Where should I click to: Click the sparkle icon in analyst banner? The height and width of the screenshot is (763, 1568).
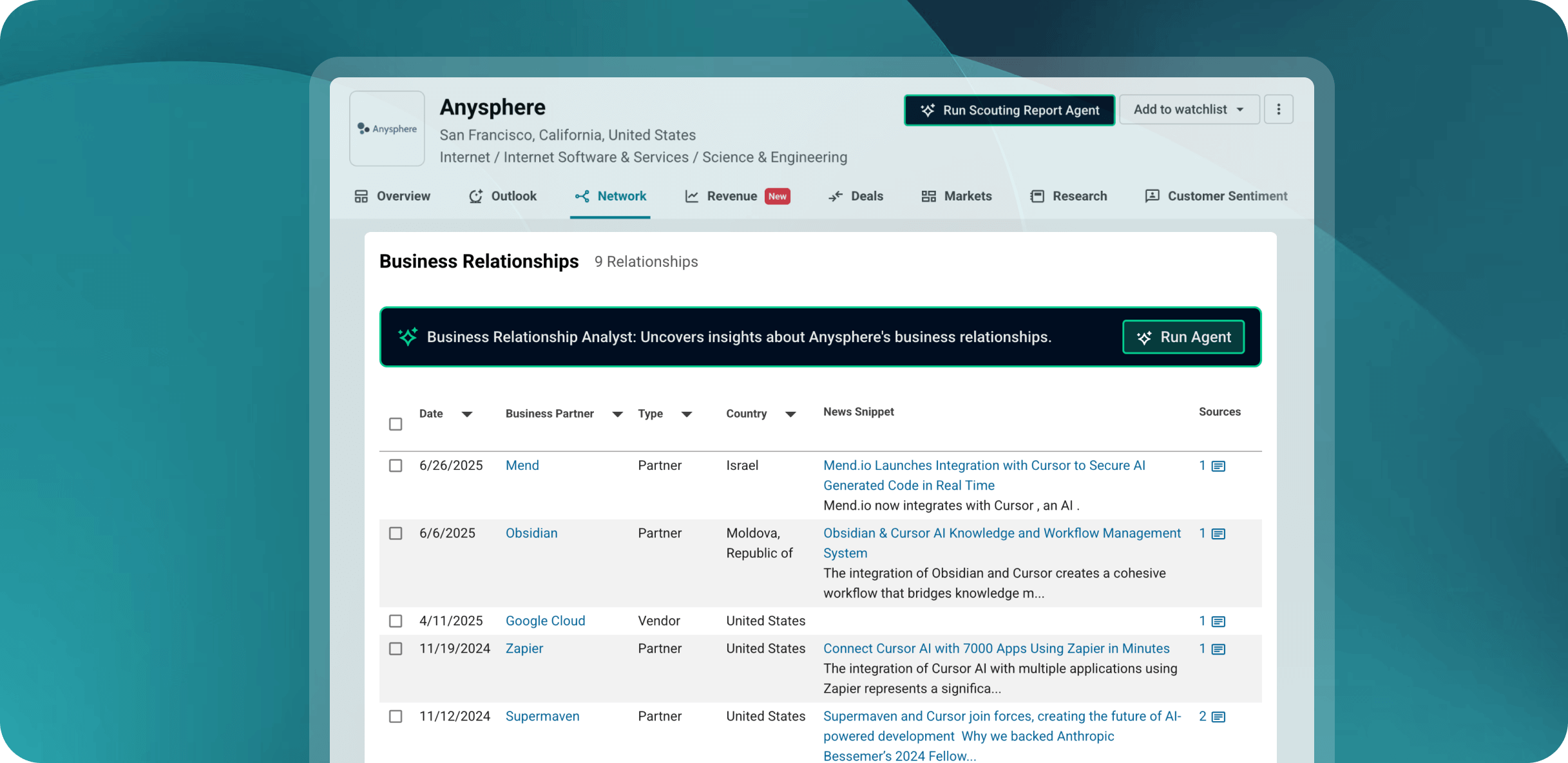[408, 336]
